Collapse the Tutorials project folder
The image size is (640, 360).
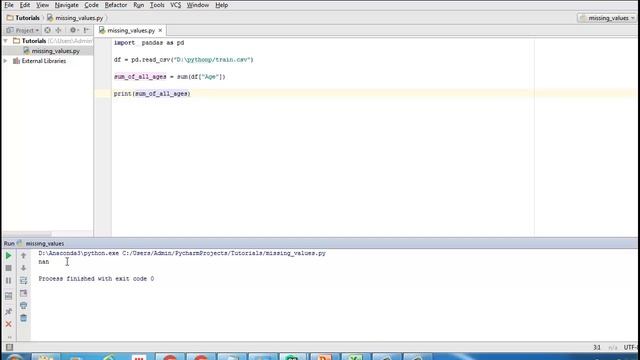[6, 41]
